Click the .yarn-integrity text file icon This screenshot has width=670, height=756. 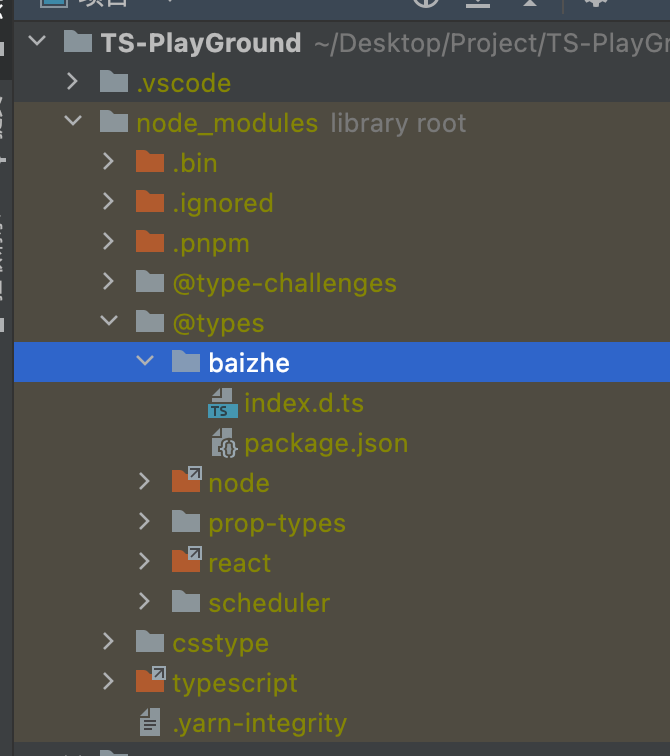[x=150, y=722]
